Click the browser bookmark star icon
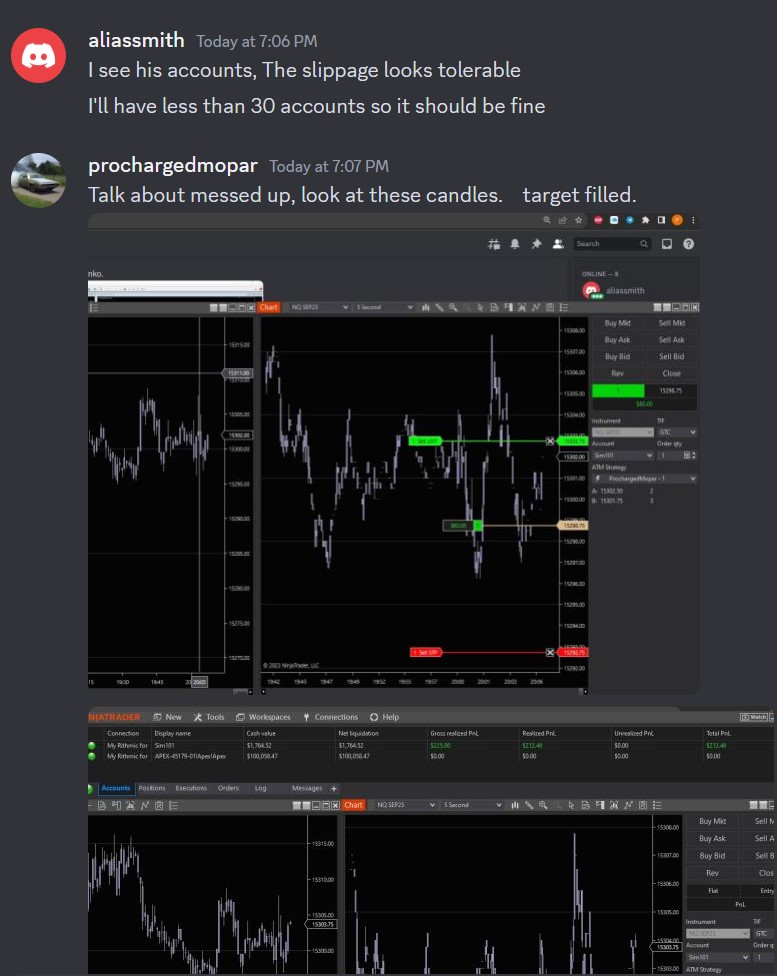Viewport: 777px width, 976px height. [578, 220]
